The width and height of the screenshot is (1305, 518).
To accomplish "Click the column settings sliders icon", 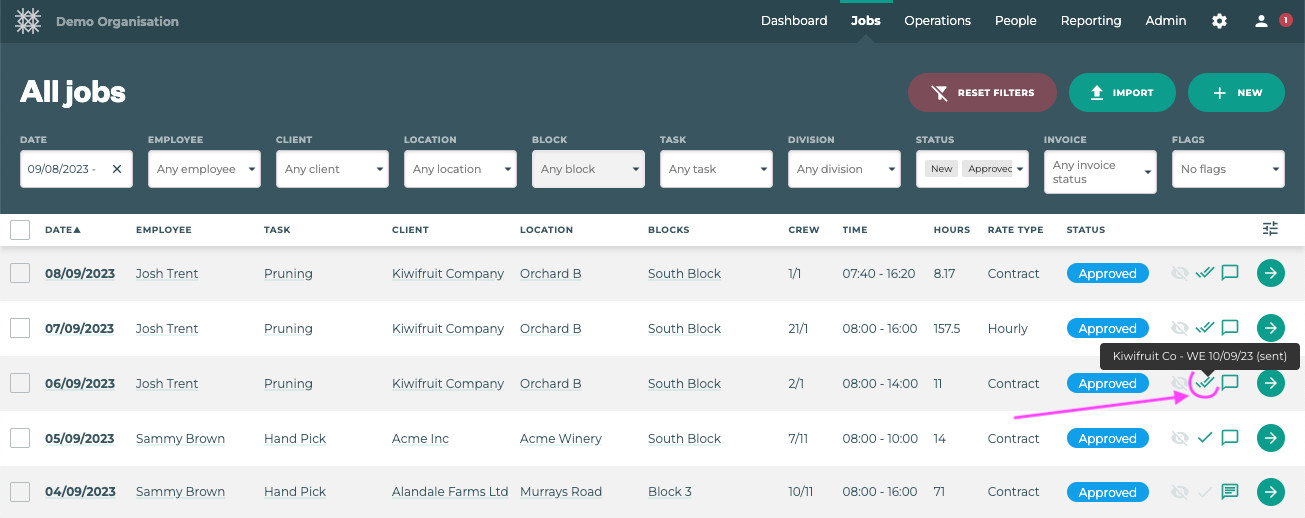I will pyautogui.click(x=1270, y=229).
